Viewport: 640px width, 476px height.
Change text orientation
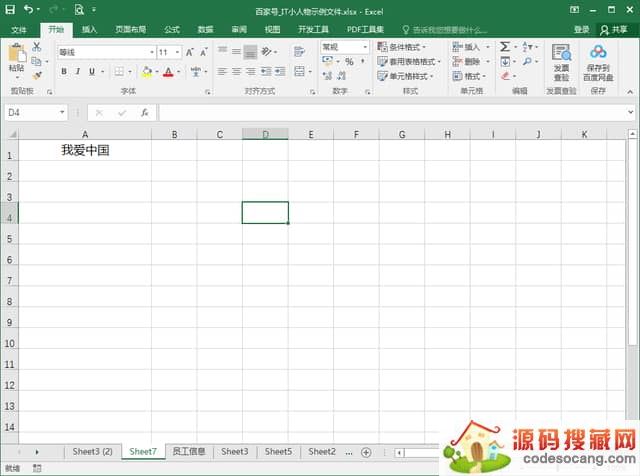tap(267, 51)
